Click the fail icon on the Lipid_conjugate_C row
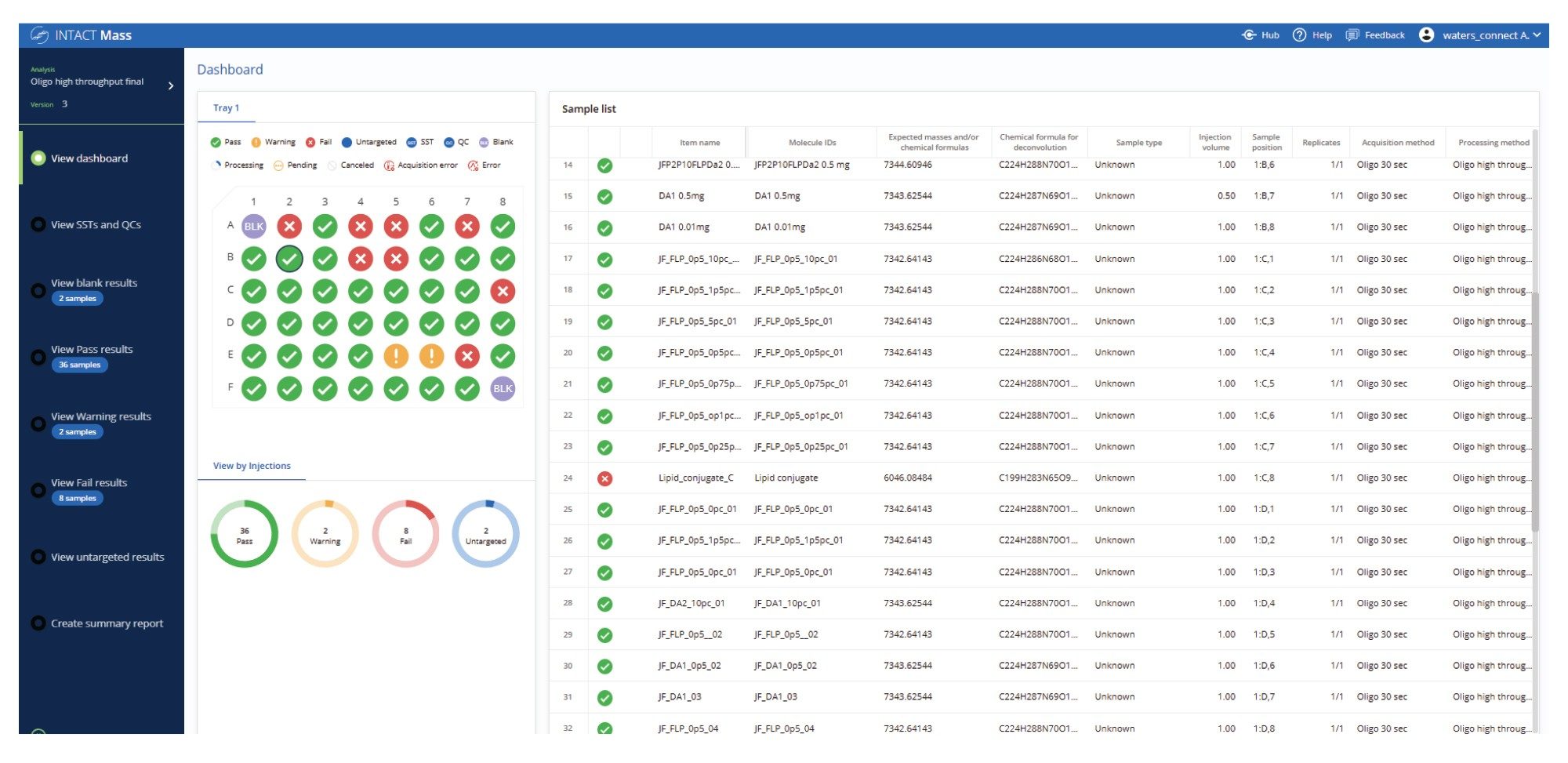This screenshot has width=1568, height=763. tap(604, 478)
